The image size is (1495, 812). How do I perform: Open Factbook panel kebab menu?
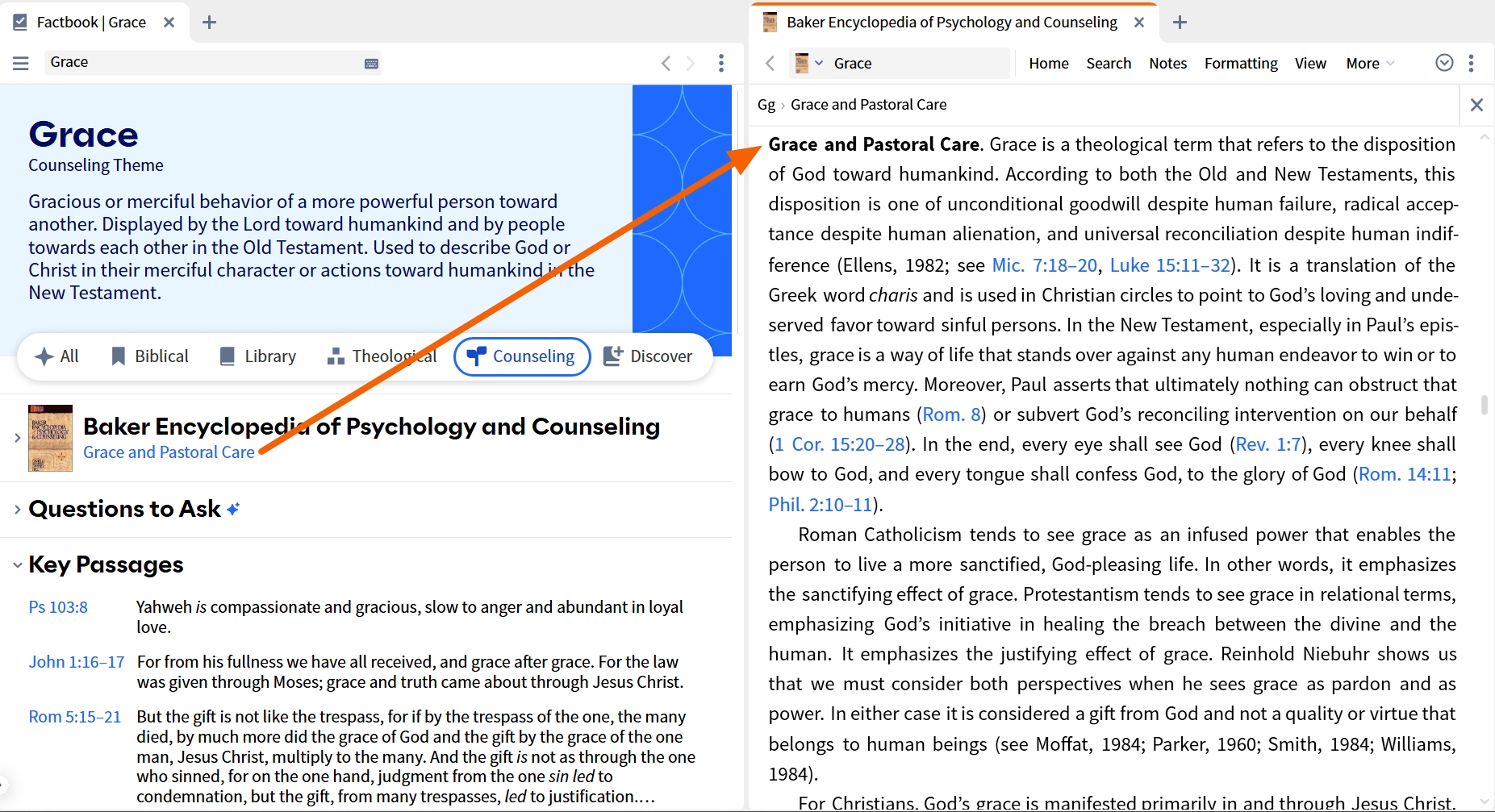tap(721, 63)
